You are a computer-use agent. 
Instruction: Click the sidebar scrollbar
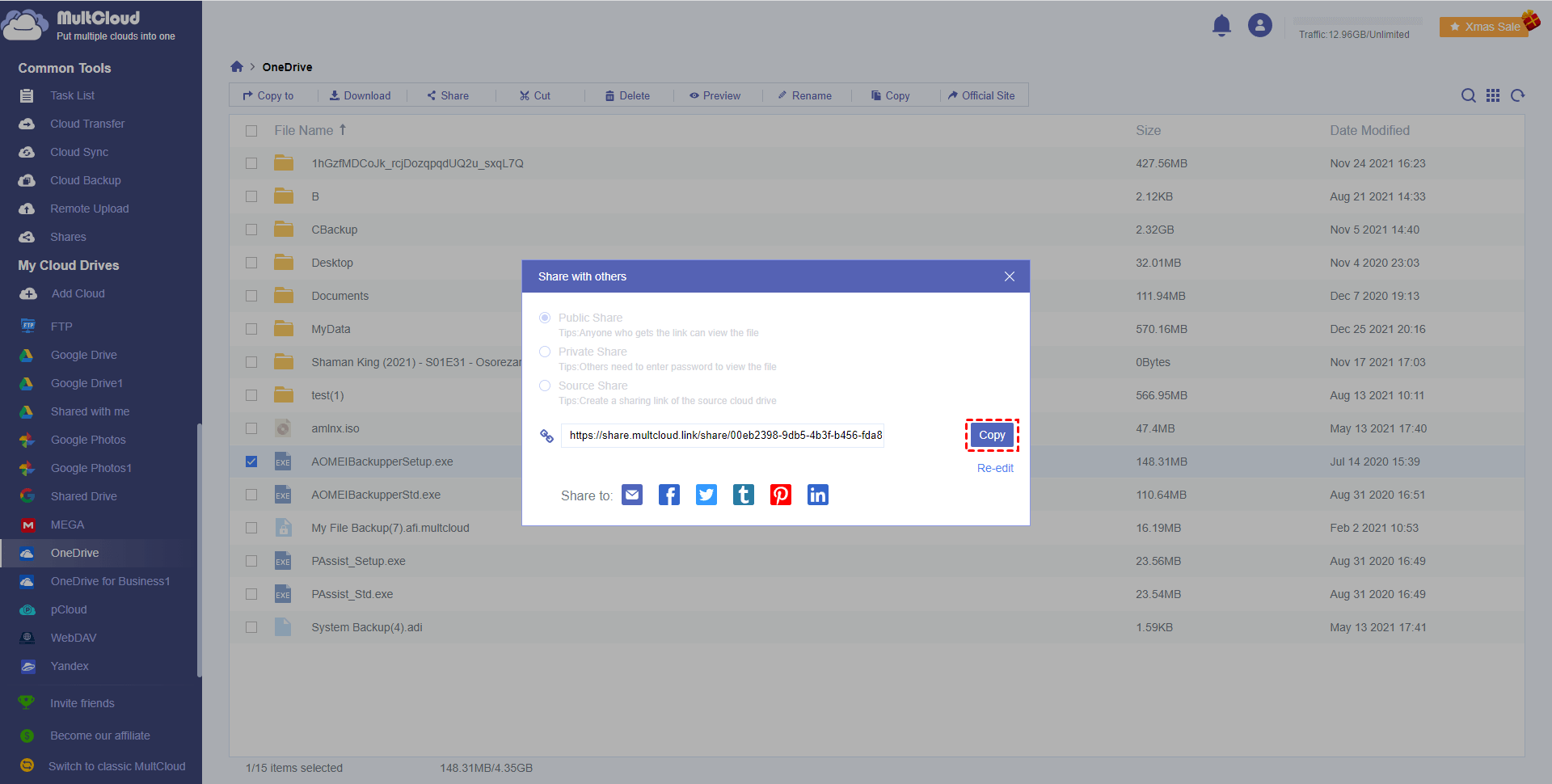(x=199, y=550)
